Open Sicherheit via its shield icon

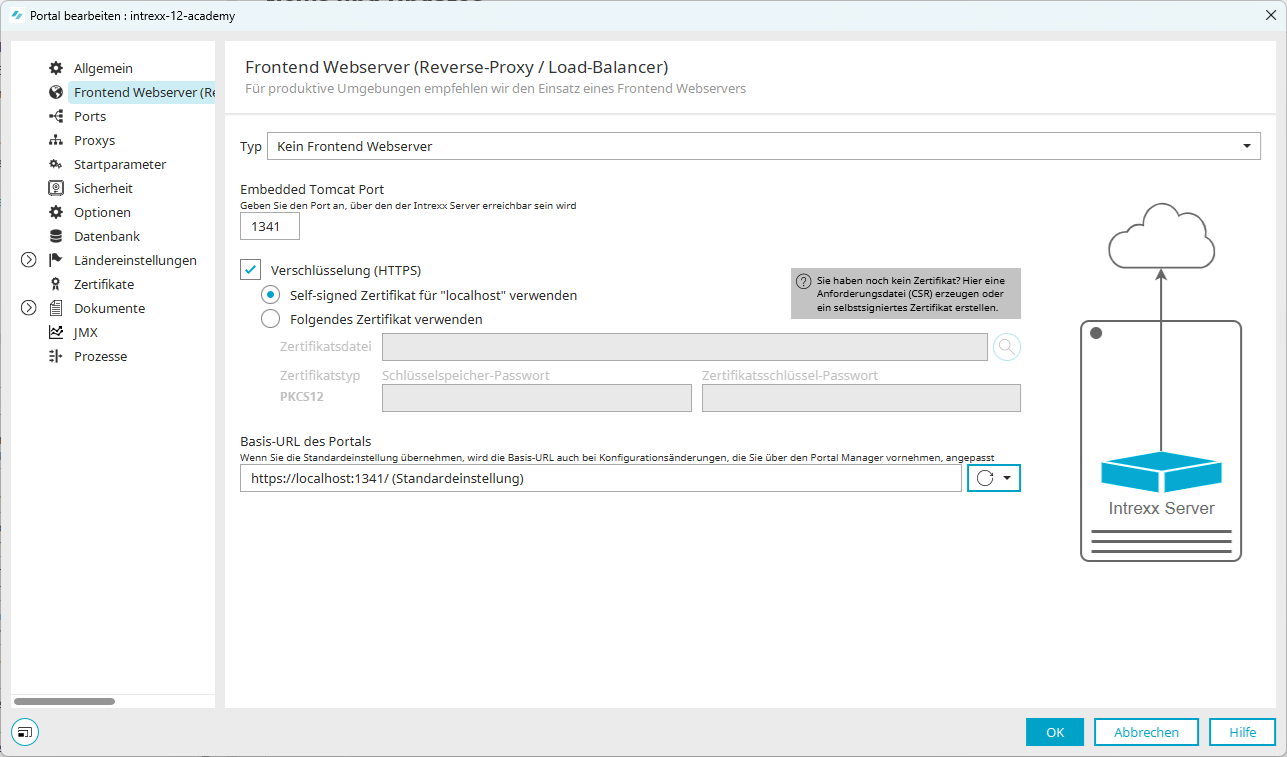click(56, 188)
